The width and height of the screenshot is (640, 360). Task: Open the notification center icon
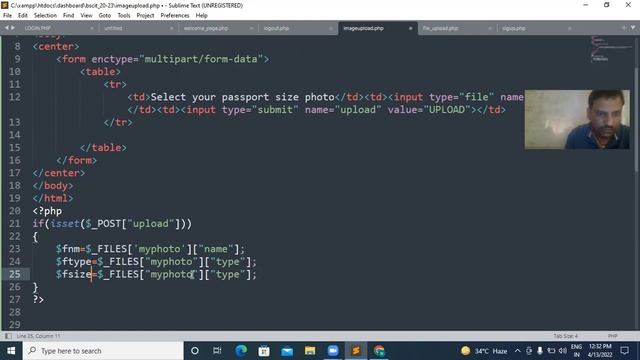tap(624, 351)
